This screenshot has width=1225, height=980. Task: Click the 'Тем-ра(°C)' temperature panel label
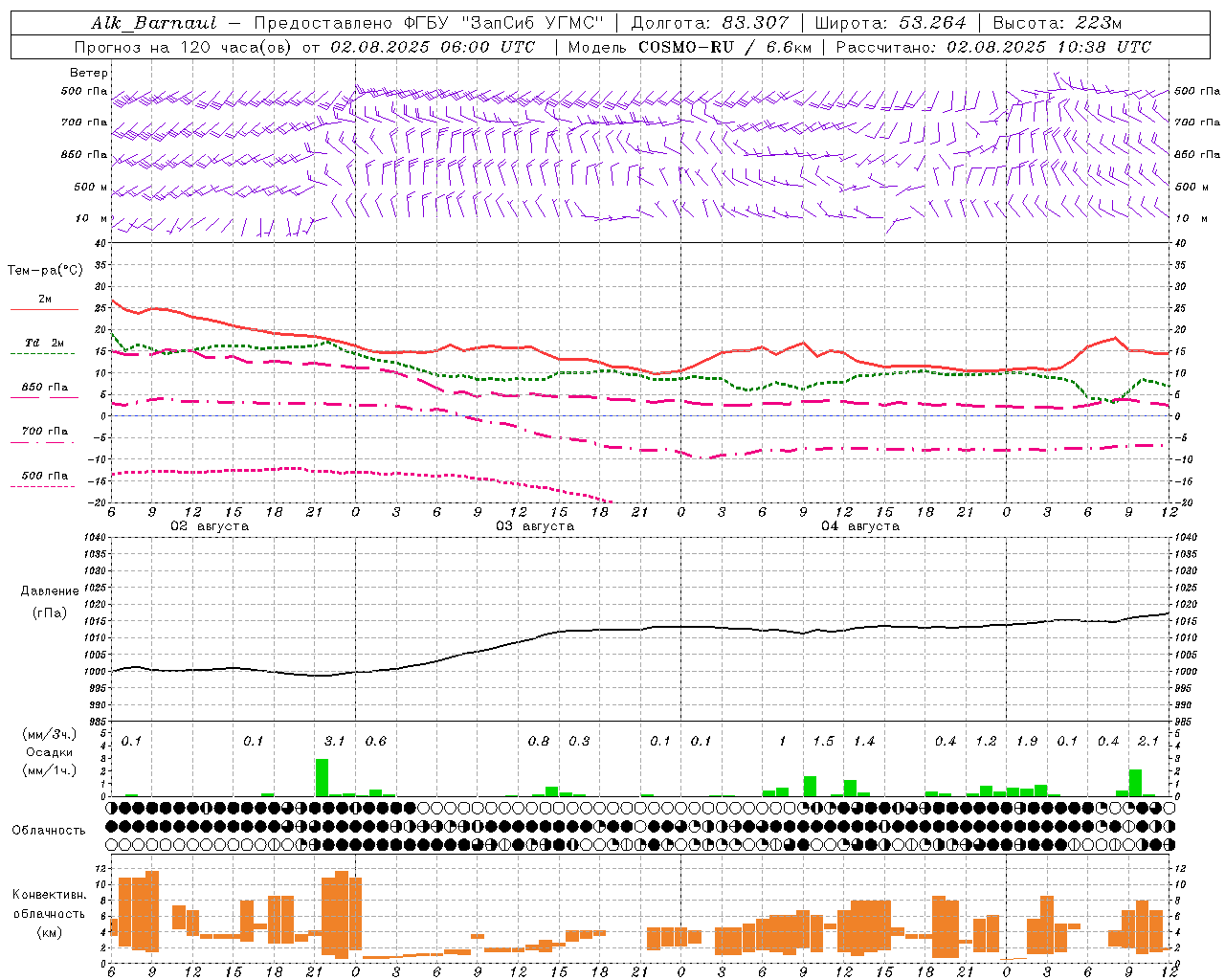pyautogui.click(x=45, y=271)
